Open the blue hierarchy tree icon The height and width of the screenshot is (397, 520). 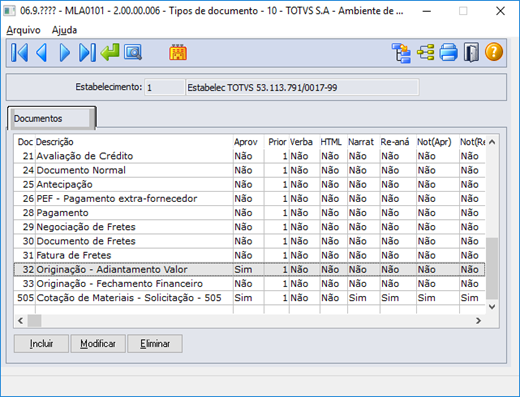(x=401, y=53)
